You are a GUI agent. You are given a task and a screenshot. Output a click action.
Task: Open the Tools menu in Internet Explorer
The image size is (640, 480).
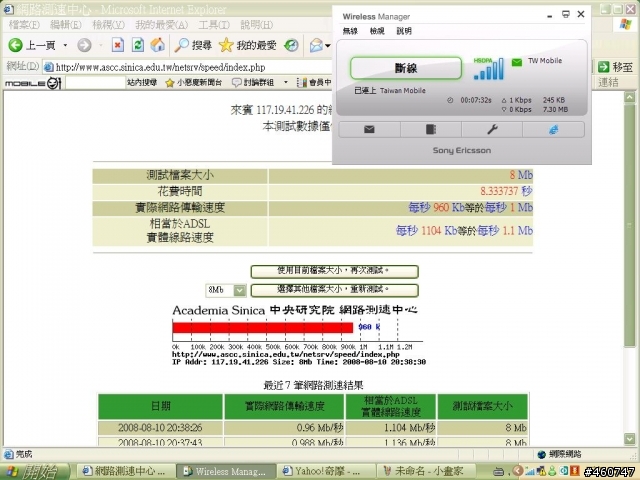[214, 25]
